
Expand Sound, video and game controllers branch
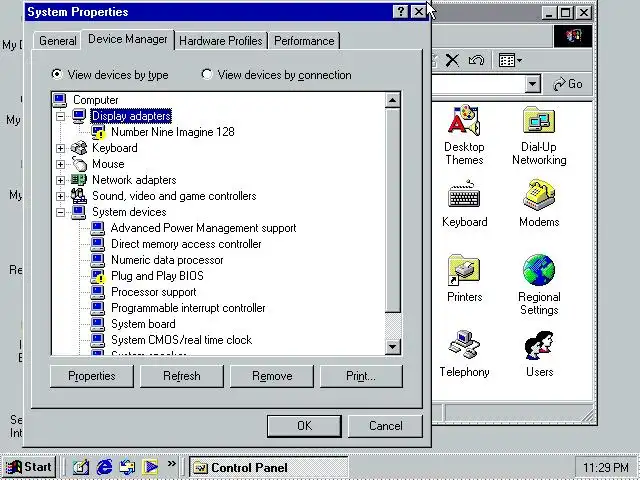(60, 196)
